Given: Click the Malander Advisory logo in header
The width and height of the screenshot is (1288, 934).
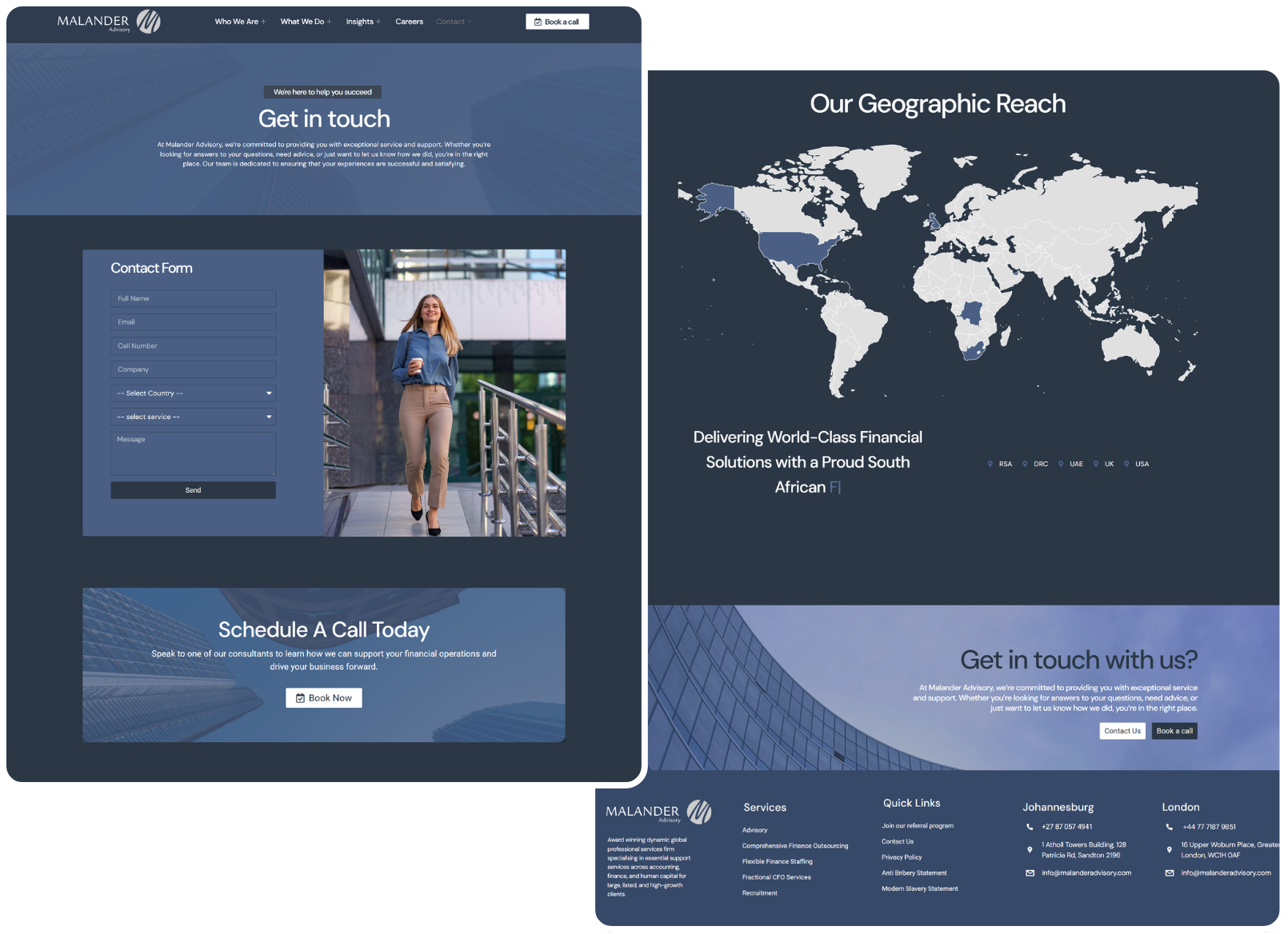Looking at the screenshot, I should coord(109,22).
